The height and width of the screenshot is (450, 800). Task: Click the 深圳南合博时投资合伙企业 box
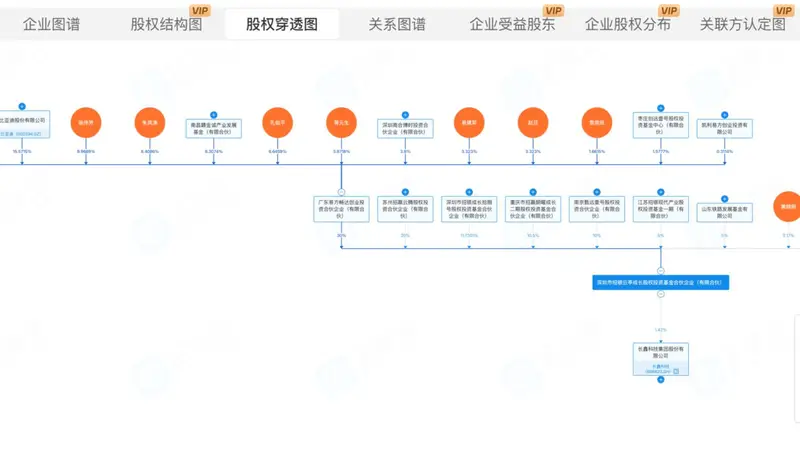[405, 129]
